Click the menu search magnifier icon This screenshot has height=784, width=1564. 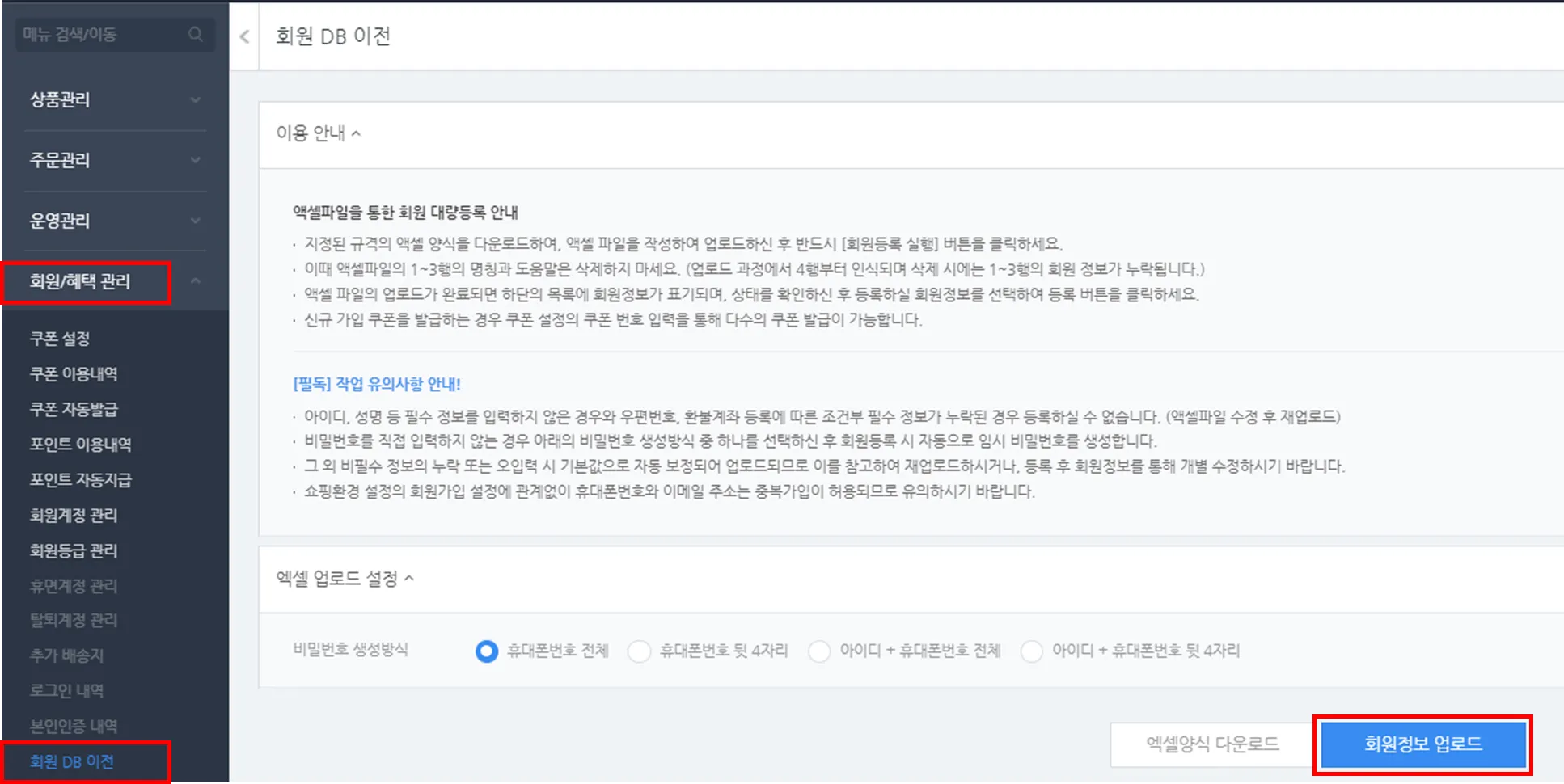196,34
